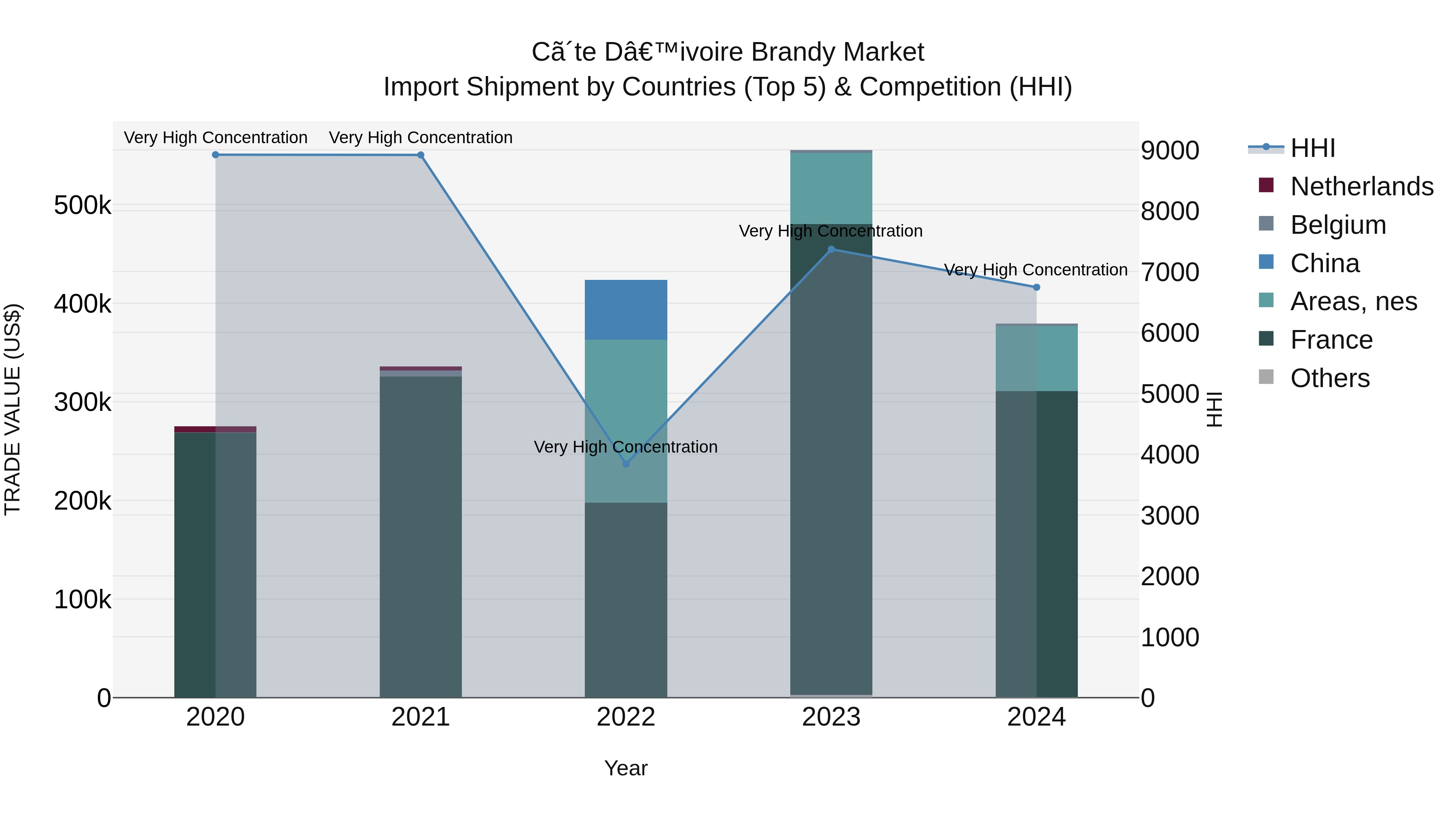Click the 2024 x-axis label
1456x819 pixels.
tap(1037, 717)
